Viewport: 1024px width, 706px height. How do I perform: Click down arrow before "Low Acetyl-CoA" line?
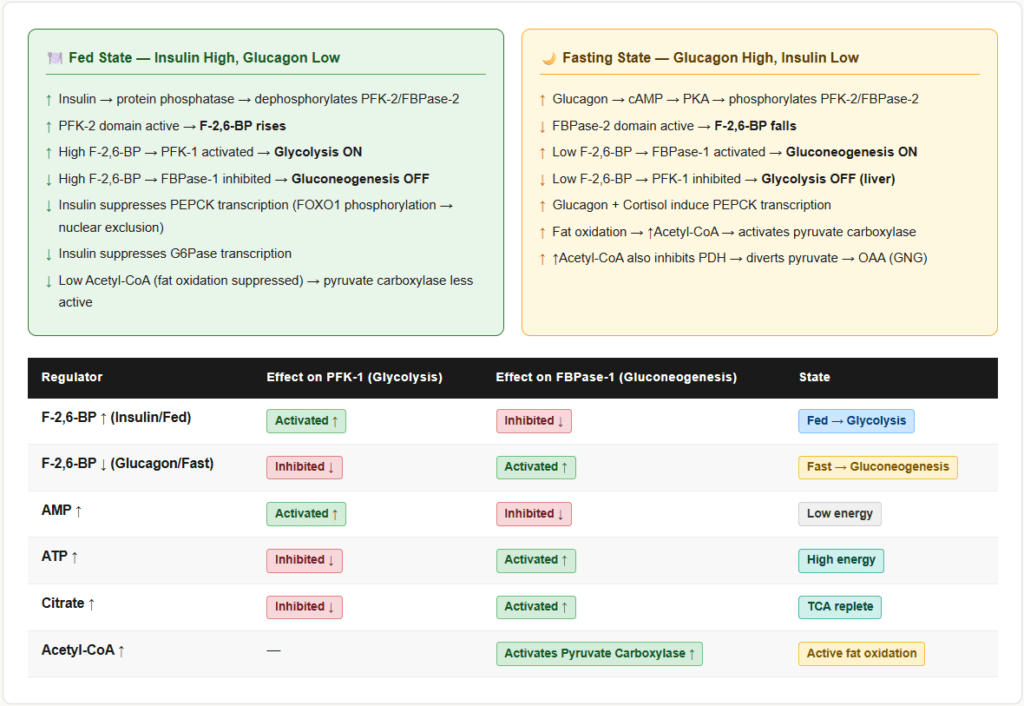tap(48, 281)
